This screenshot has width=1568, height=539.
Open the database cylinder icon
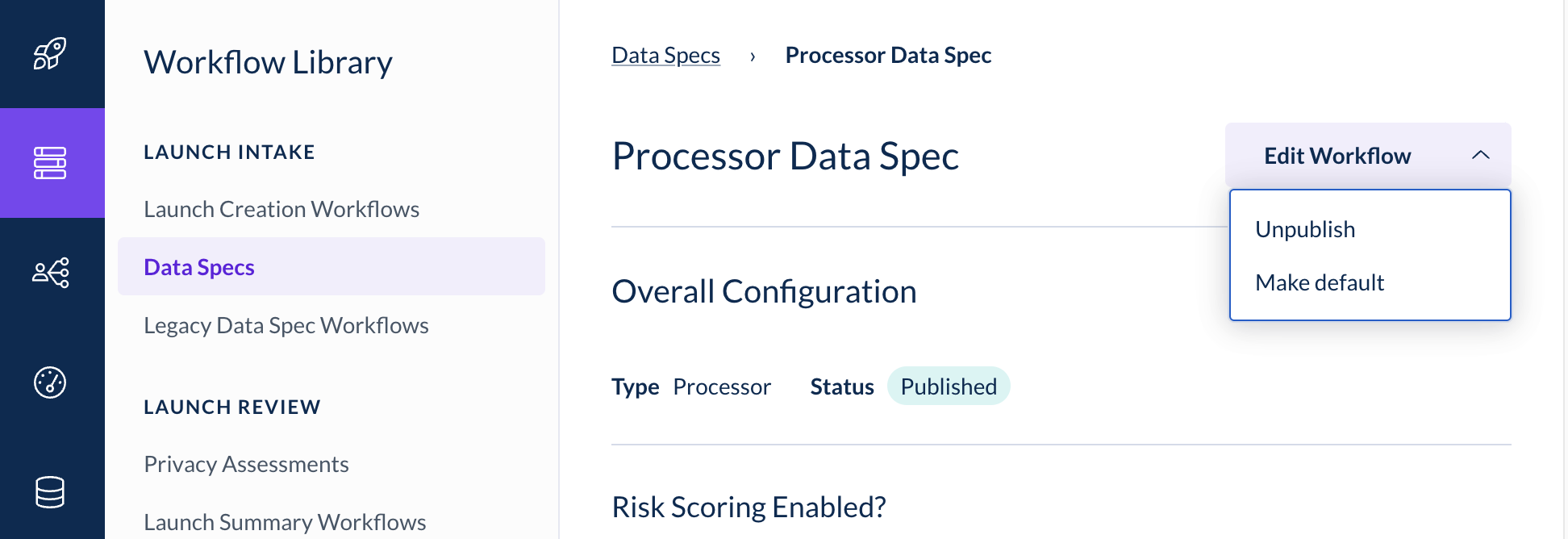pos(50,492)
